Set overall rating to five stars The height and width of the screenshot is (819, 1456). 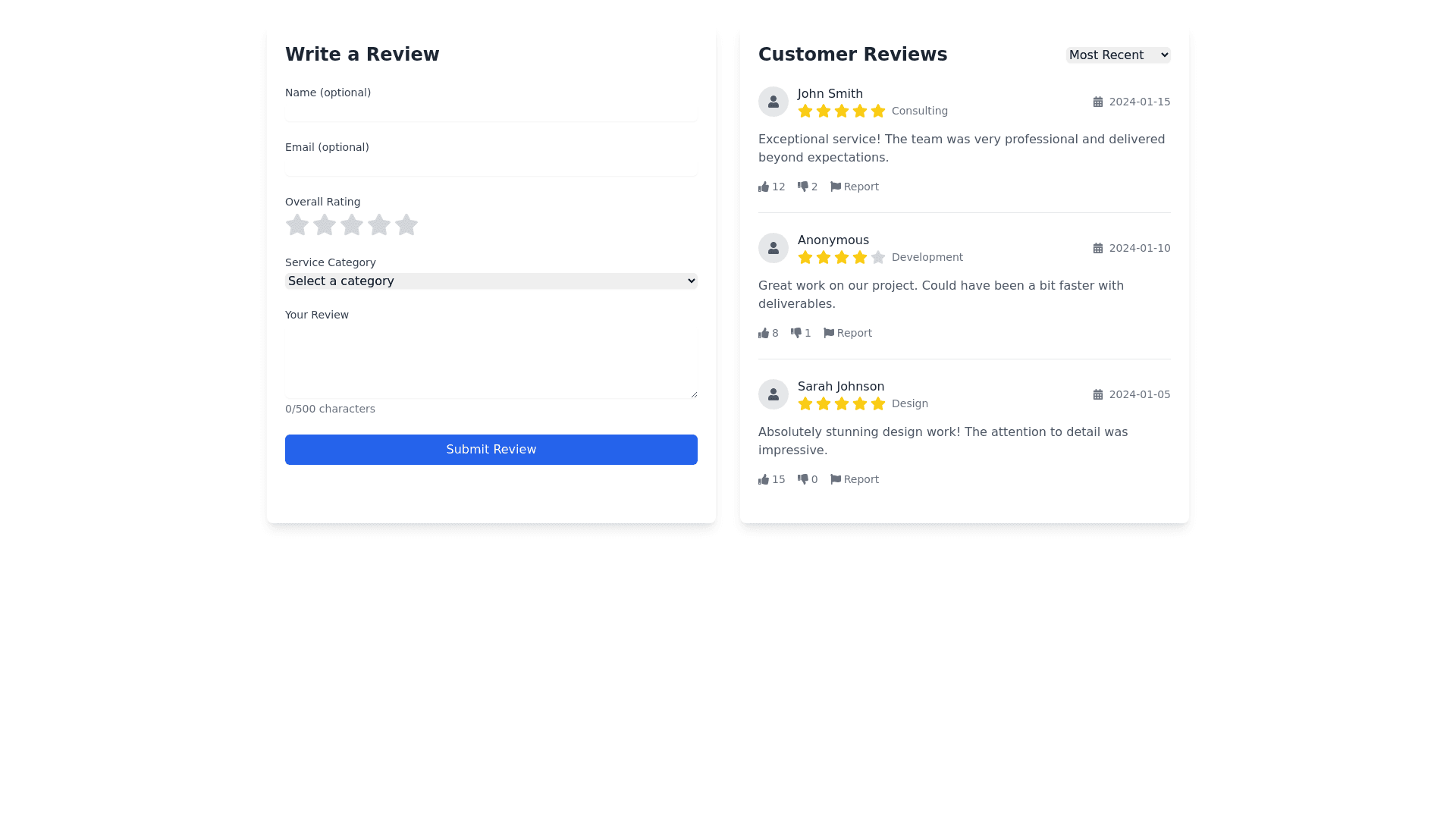click(x=406, y=224)
